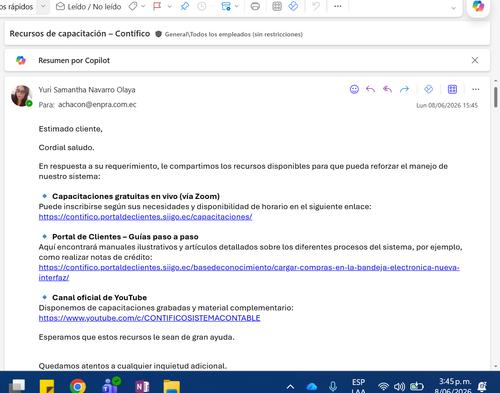The height and width of the screenshot is (393, 500).
Task: Close the Resumen por Copilot panel
Action: point(475,60)
